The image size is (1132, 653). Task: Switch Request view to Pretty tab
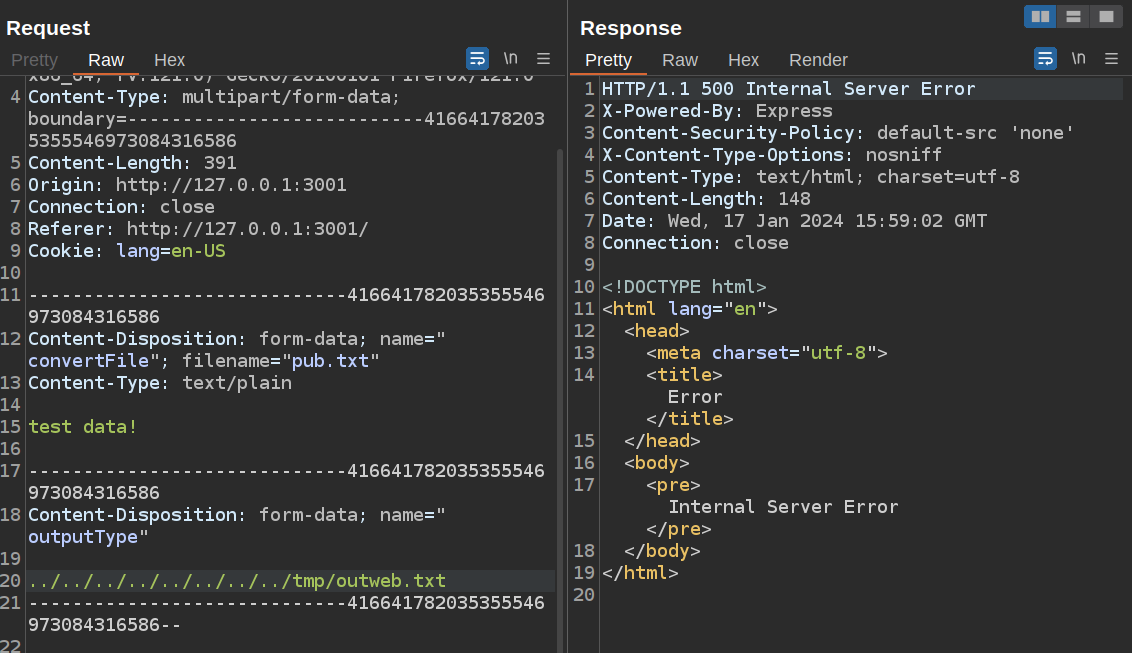(x=34, y=60)
